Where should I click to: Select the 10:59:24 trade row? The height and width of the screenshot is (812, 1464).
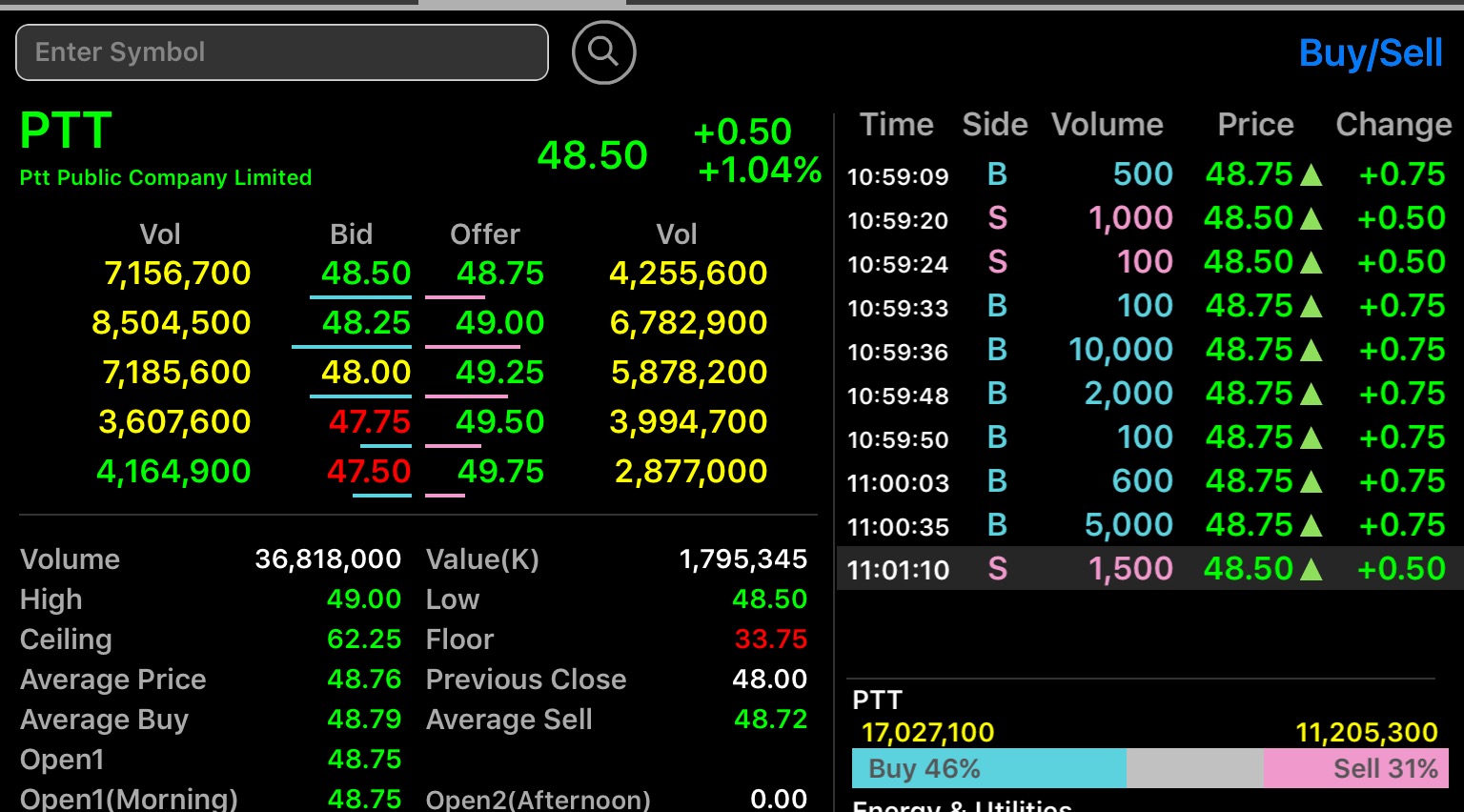pos(1149,262)
